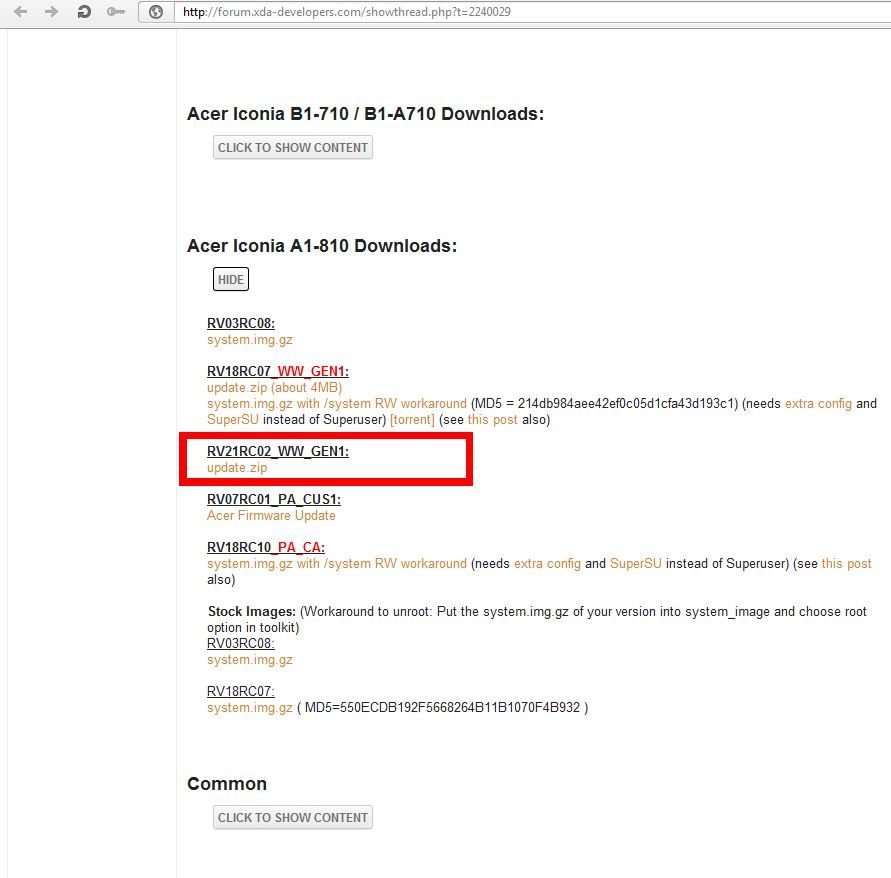The image size is (891, 878).
Task: Focus the address bar with the XDA URL
Action: point(533,12)
